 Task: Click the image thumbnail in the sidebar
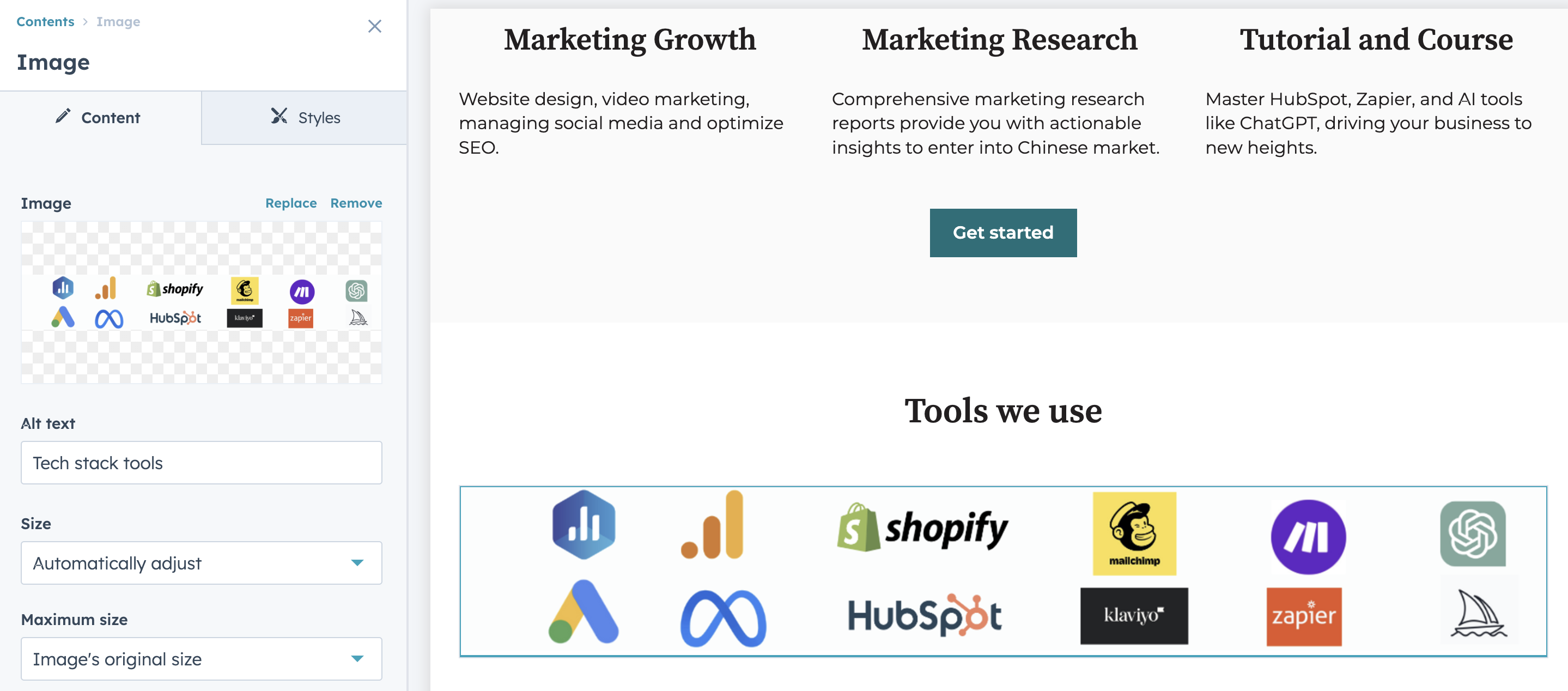click(x=202, y=302)
